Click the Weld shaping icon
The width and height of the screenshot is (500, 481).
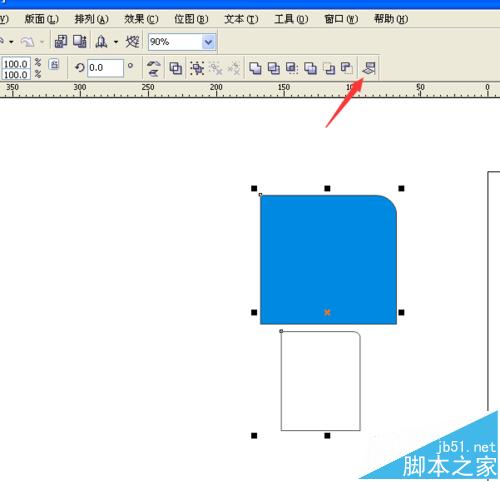255,68
